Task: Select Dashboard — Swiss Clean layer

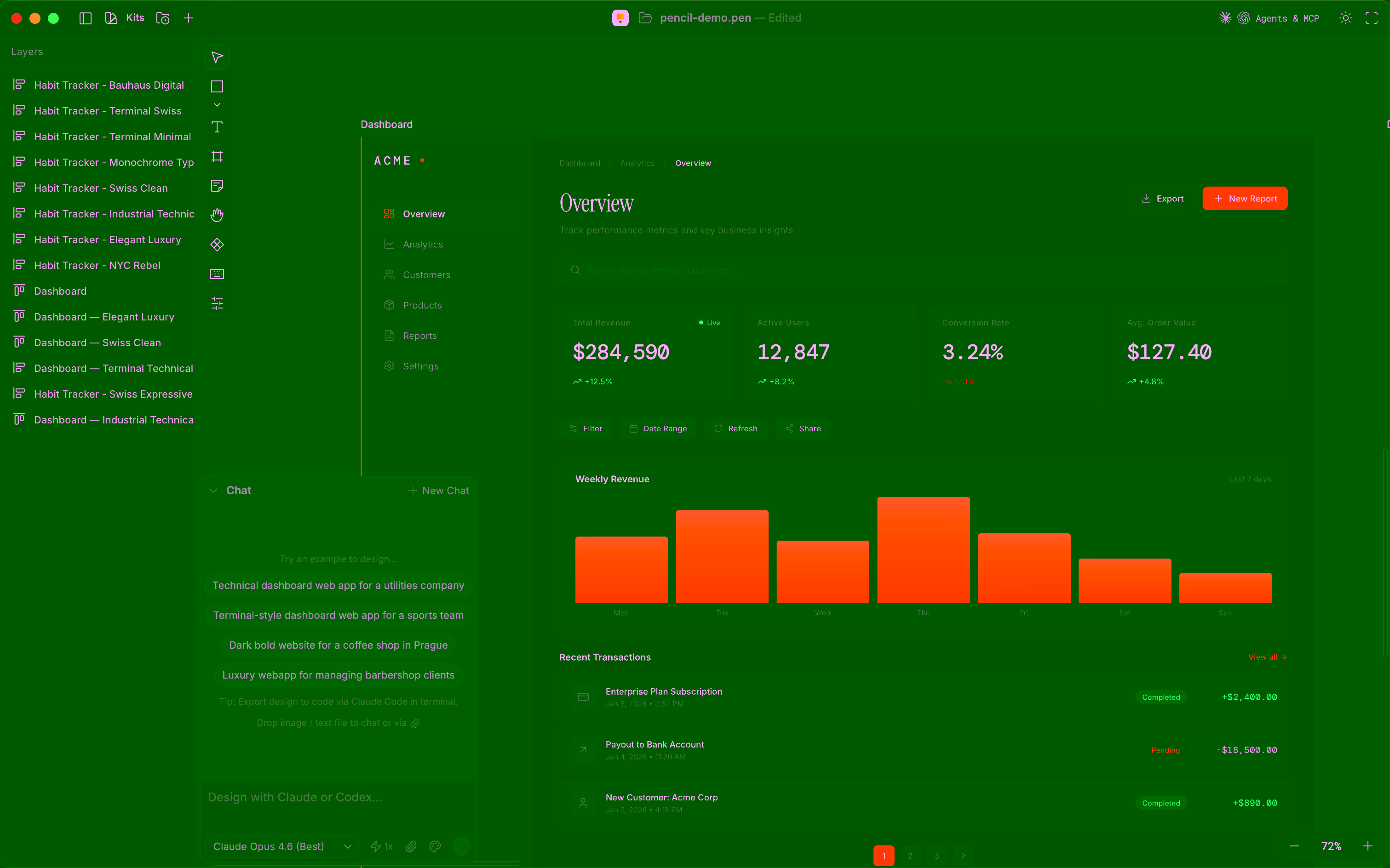Action: point(98,343)
